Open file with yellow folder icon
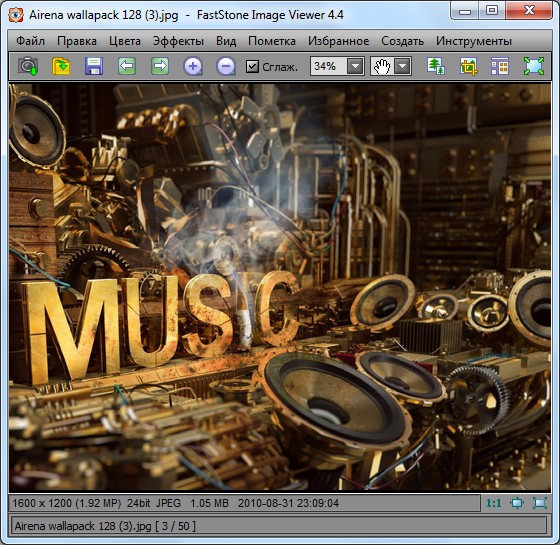 tap(61, 66)
